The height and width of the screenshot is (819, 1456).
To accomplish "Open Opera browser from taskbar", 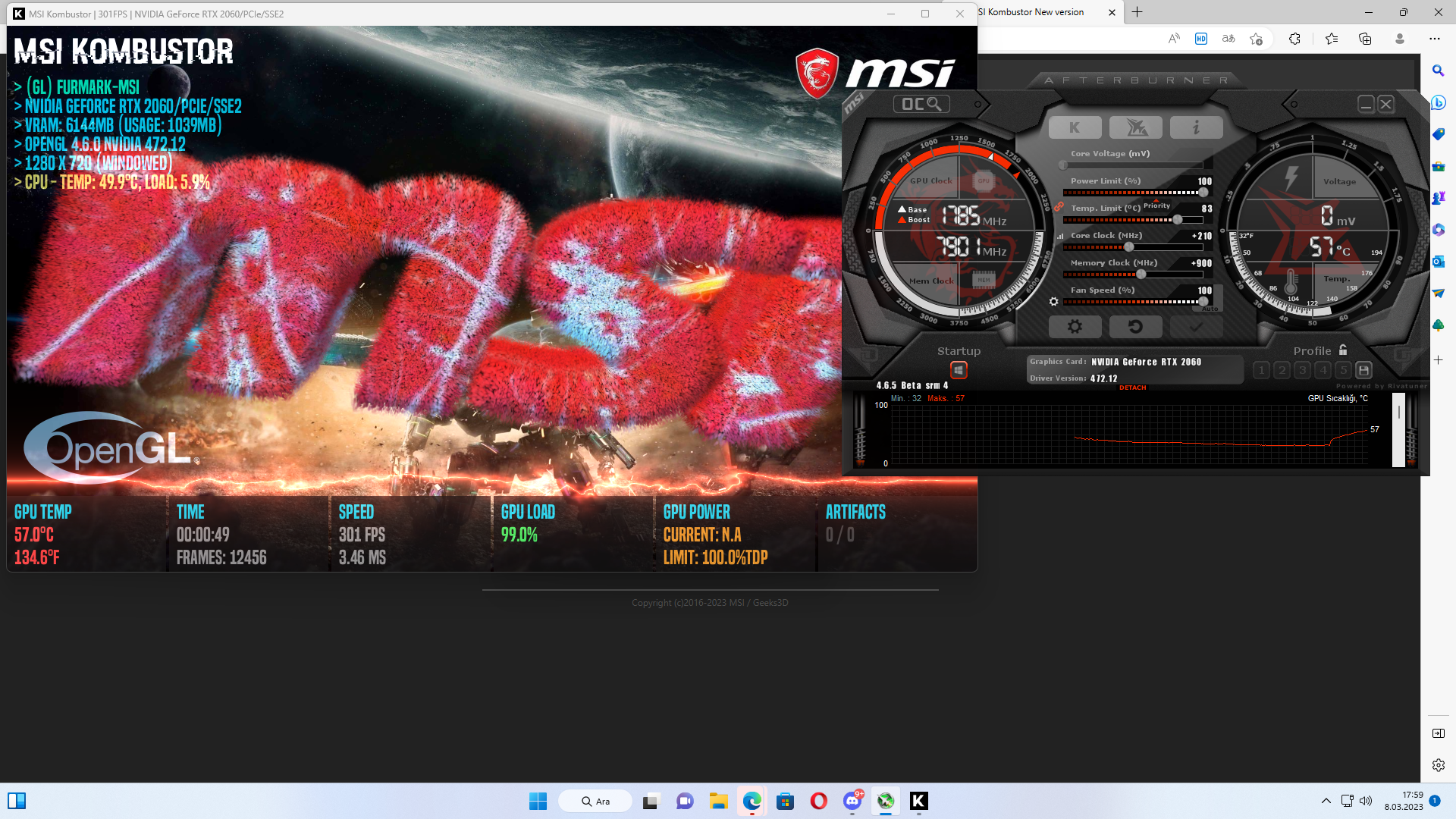I will 818,801.
